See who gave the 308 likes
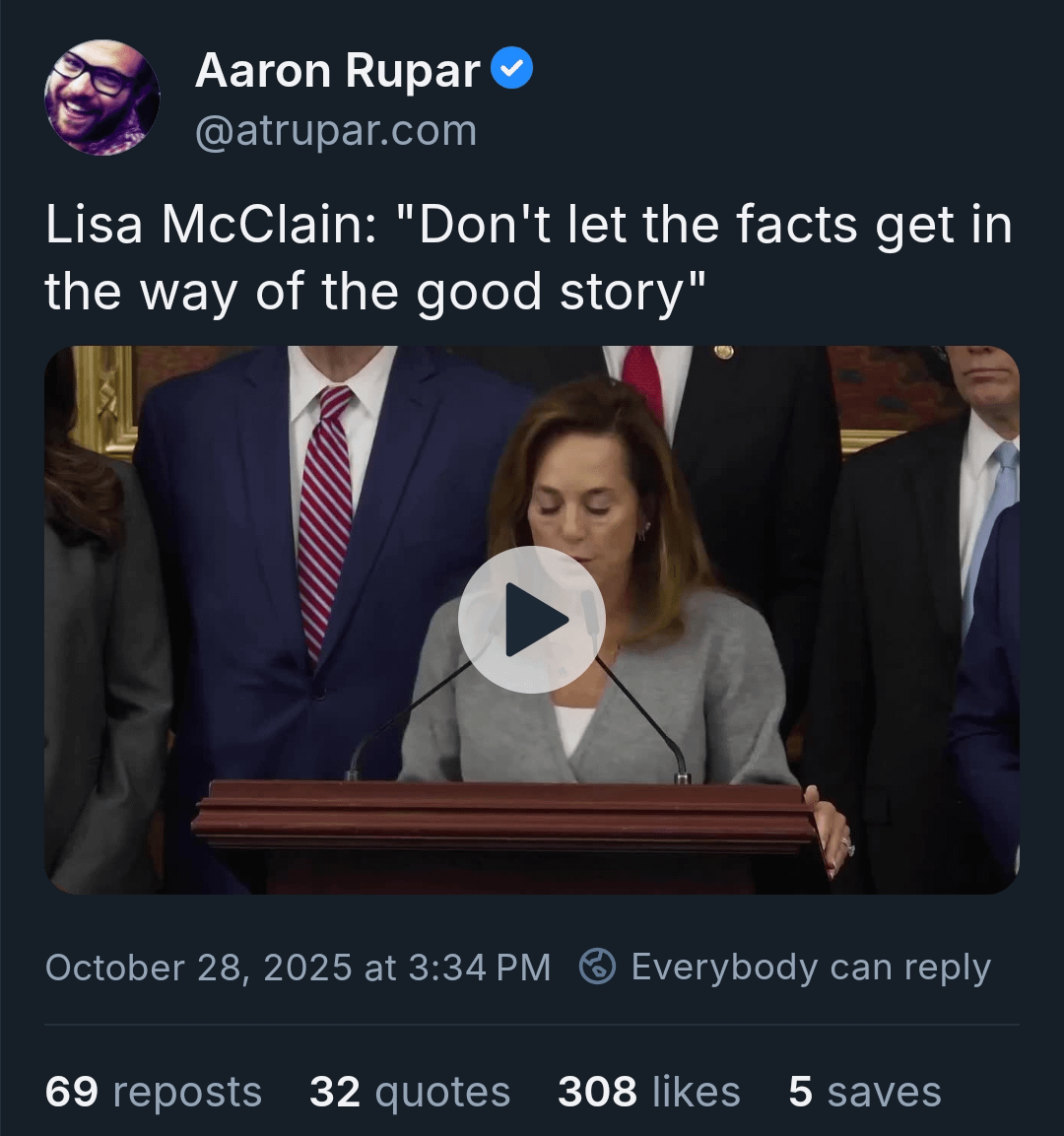This screenshot has width=1064, height=1136. pos(648,1092)
